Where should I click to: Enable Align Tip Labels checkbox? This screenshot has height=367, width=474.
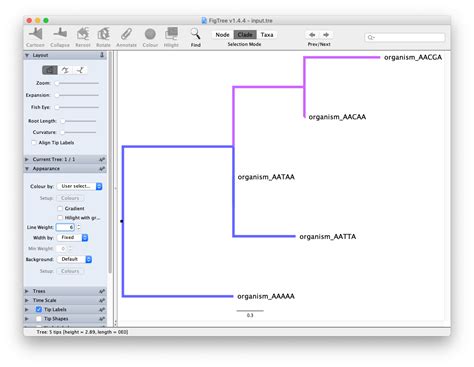34,143
